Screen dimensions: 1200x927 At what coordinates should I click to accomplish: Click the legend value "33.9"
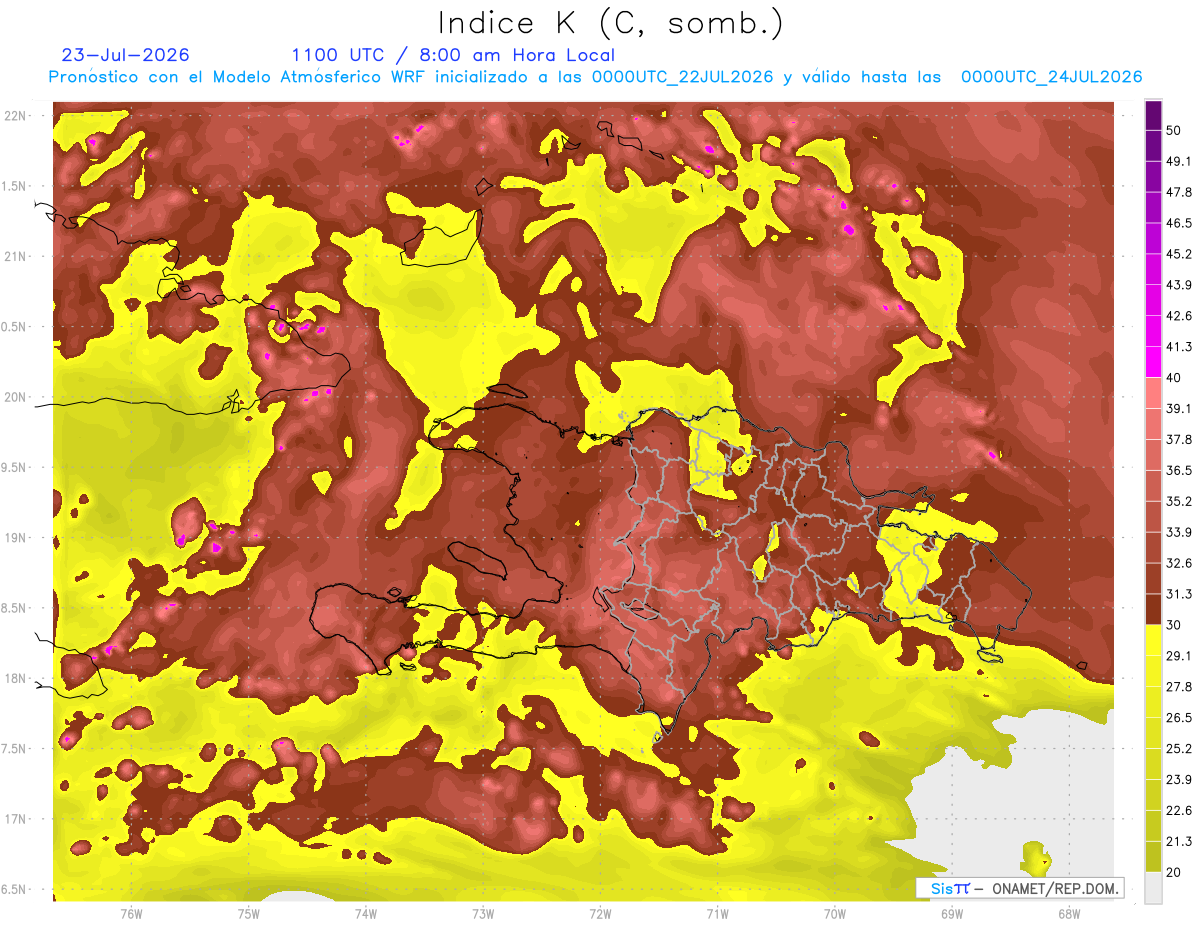1178,532
